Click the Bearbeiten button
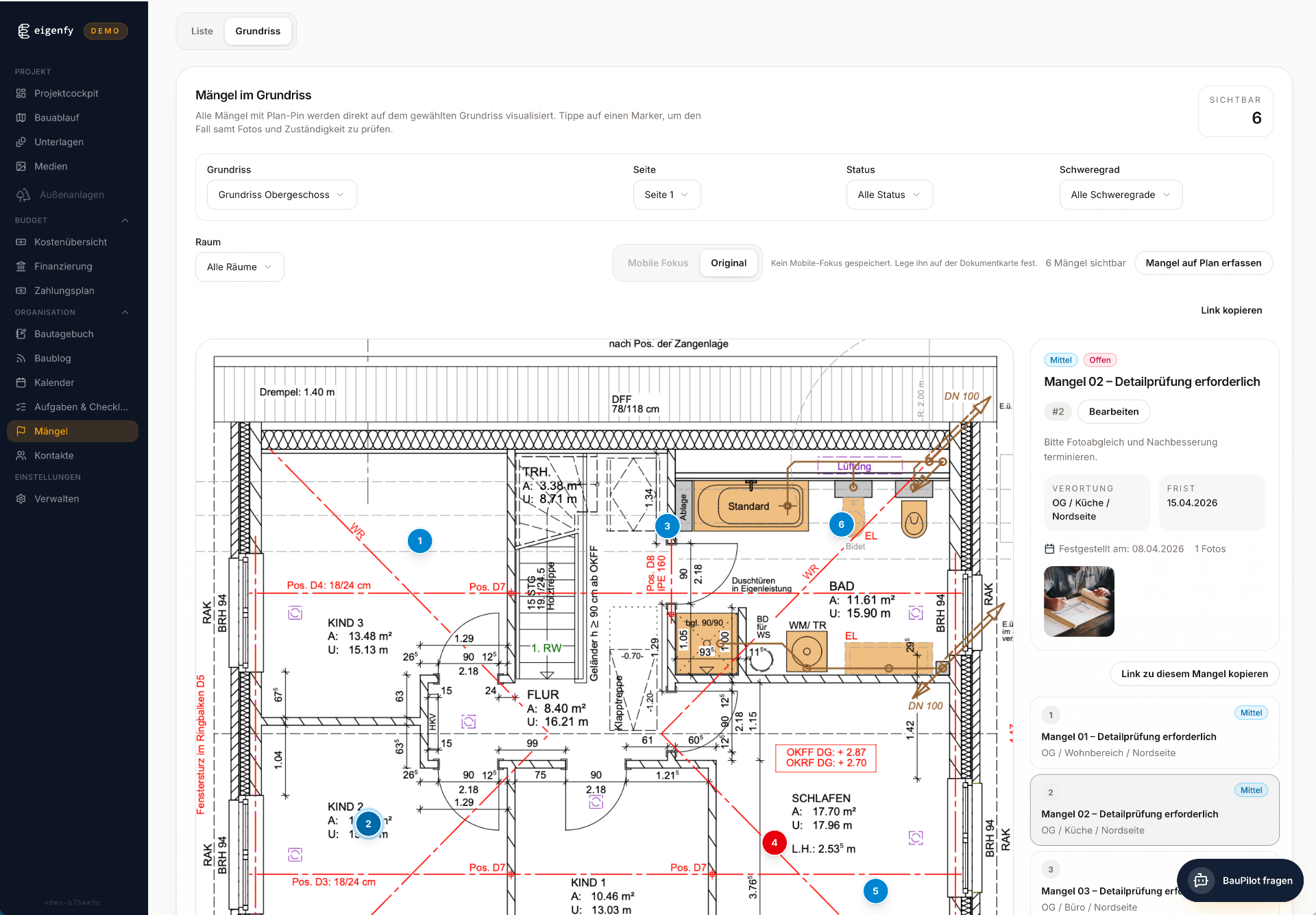1316x915 pixels. 1113,412
